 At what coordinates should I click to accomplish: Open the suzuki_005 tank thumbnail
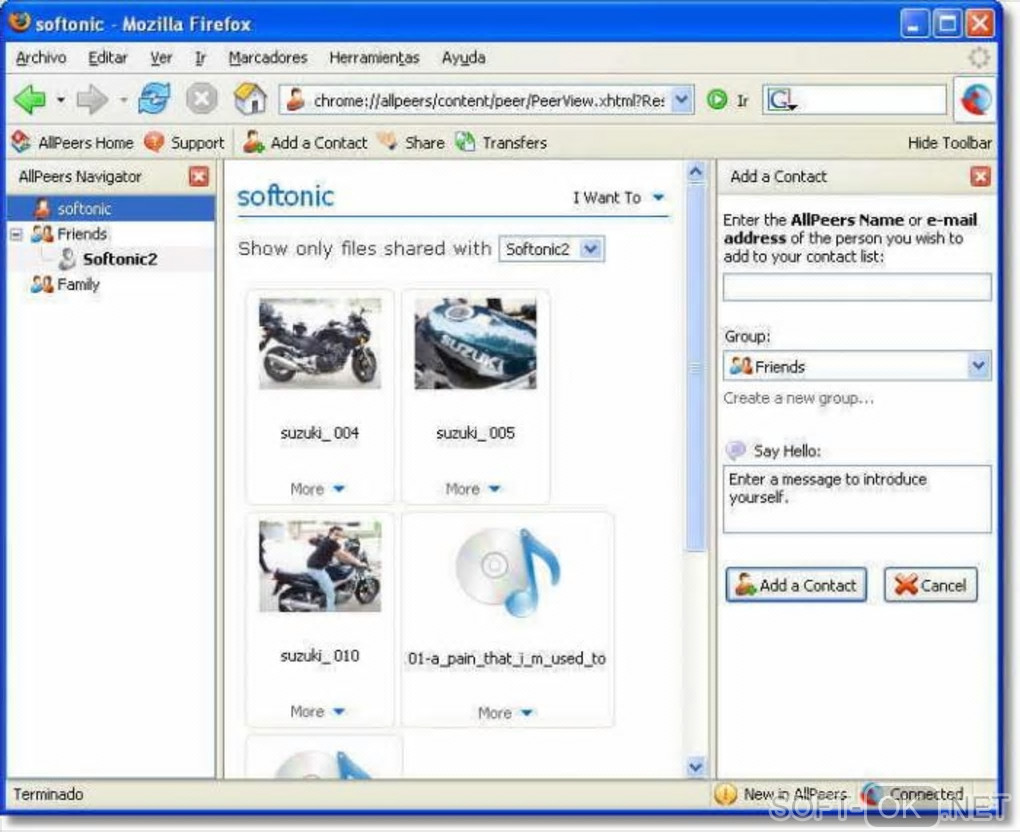point(476,343)
